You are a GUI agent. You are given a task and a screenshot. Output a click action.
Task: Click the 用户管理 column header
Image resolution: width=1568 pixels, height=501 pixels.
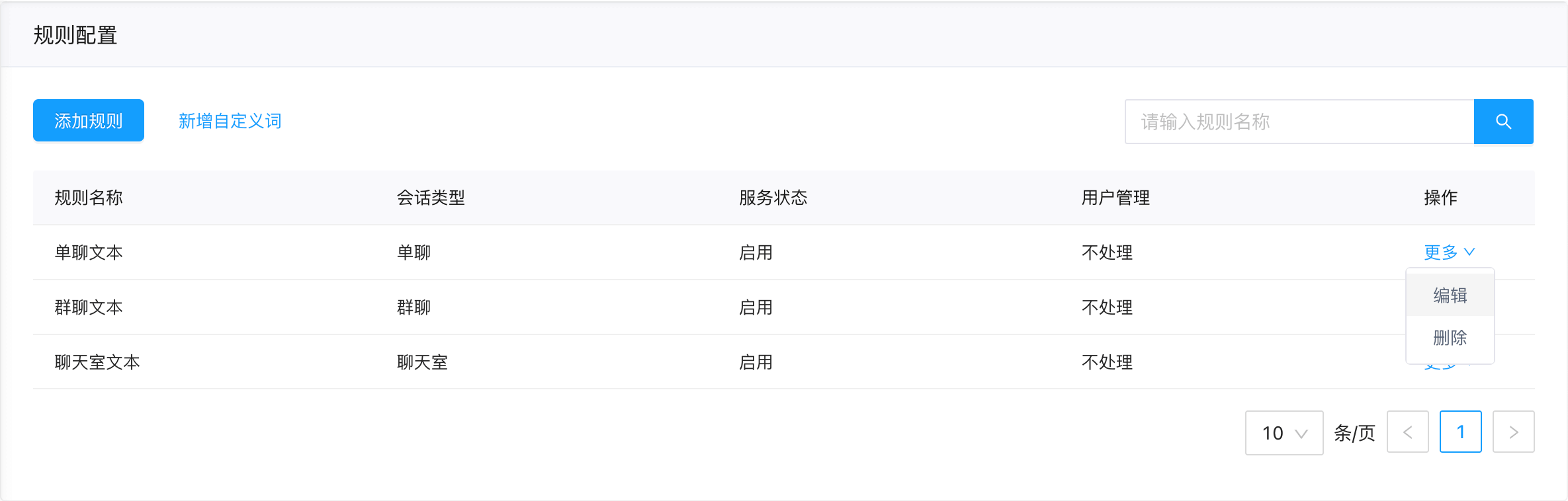1115,198
